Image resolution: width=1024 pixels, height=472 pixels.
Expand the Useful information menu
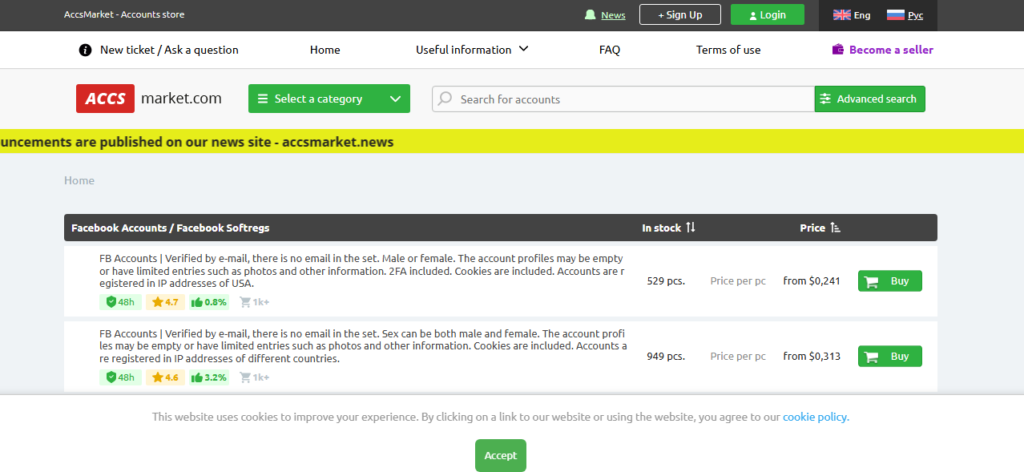[472, 50]
